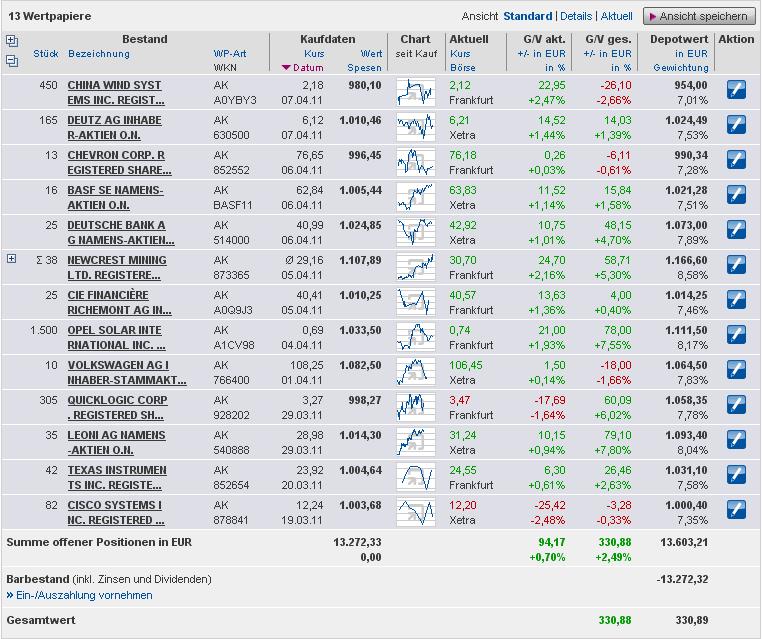762x639 pixels.
Task: Sort the table by Bezeichnung header
Action: tap(99, 54)
